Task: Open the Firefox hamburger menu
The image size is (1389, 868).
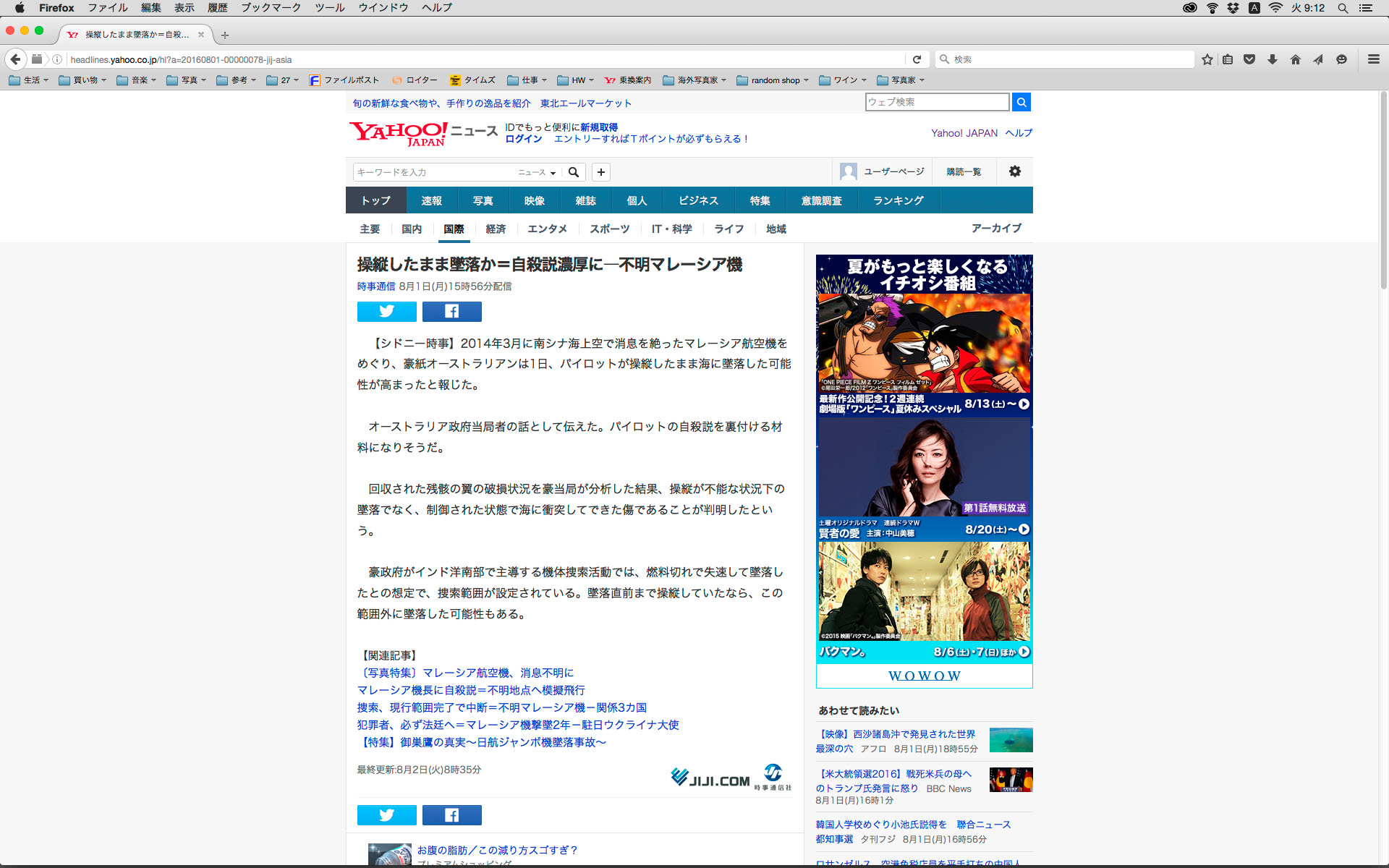Action: click(x=1373, y=59)
